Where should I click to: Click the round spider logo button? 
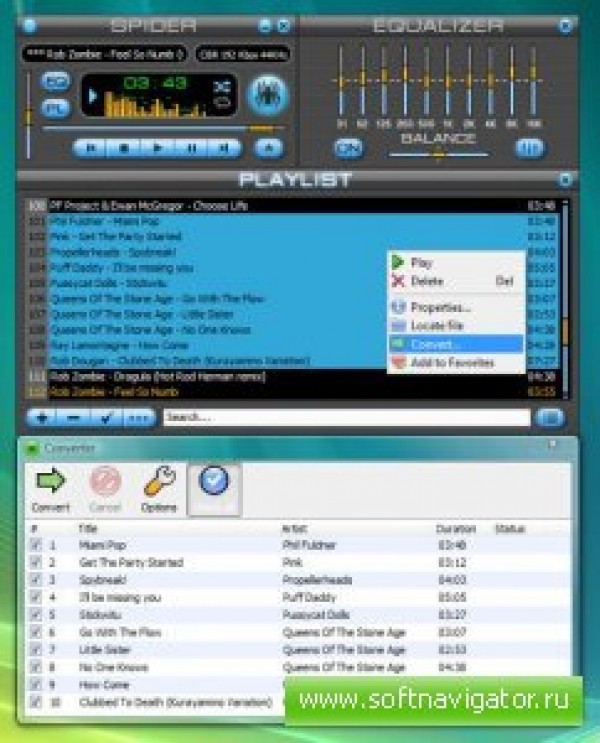pyautogui.click(x=268, y=95)
